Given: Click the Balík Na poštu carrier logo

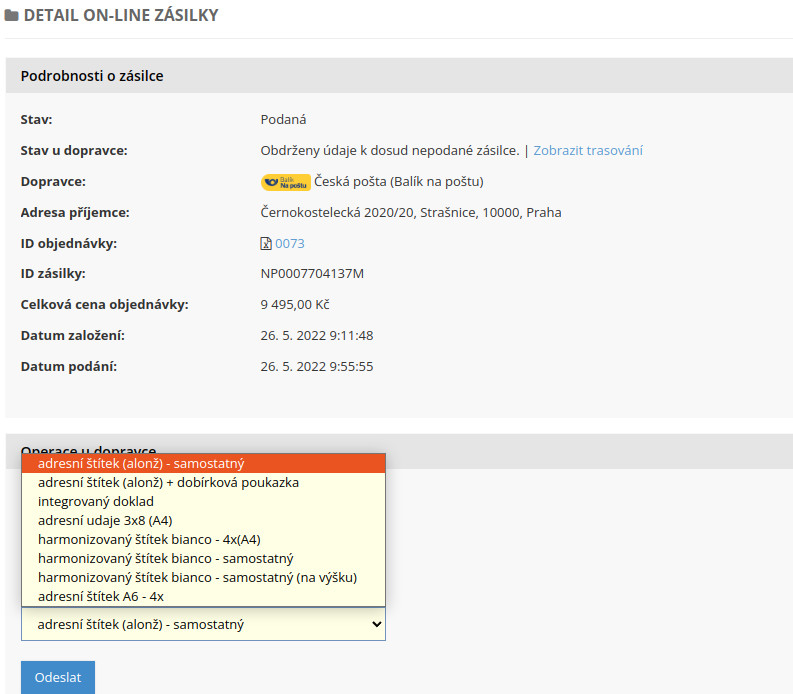Looking at the screenshot, I should tap(286, 182).
